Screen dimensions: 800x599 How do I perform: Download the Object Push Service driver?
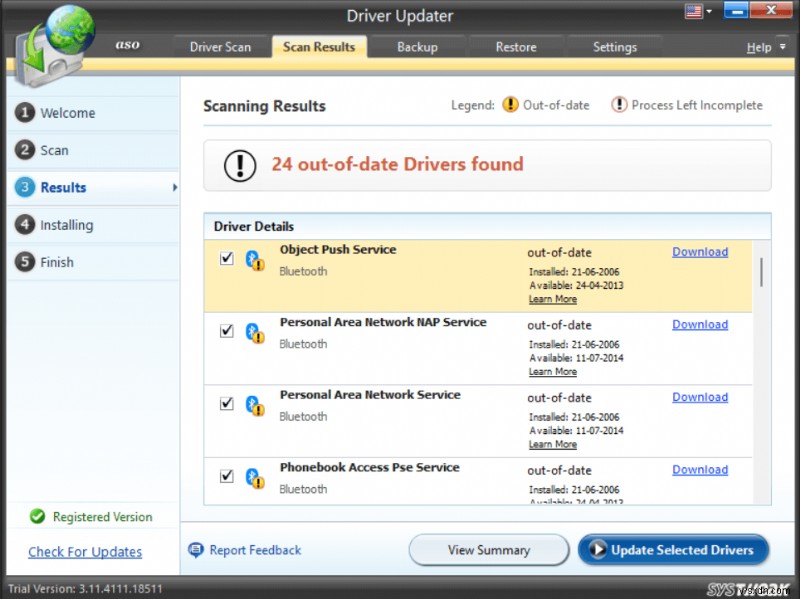pos(700,252)
